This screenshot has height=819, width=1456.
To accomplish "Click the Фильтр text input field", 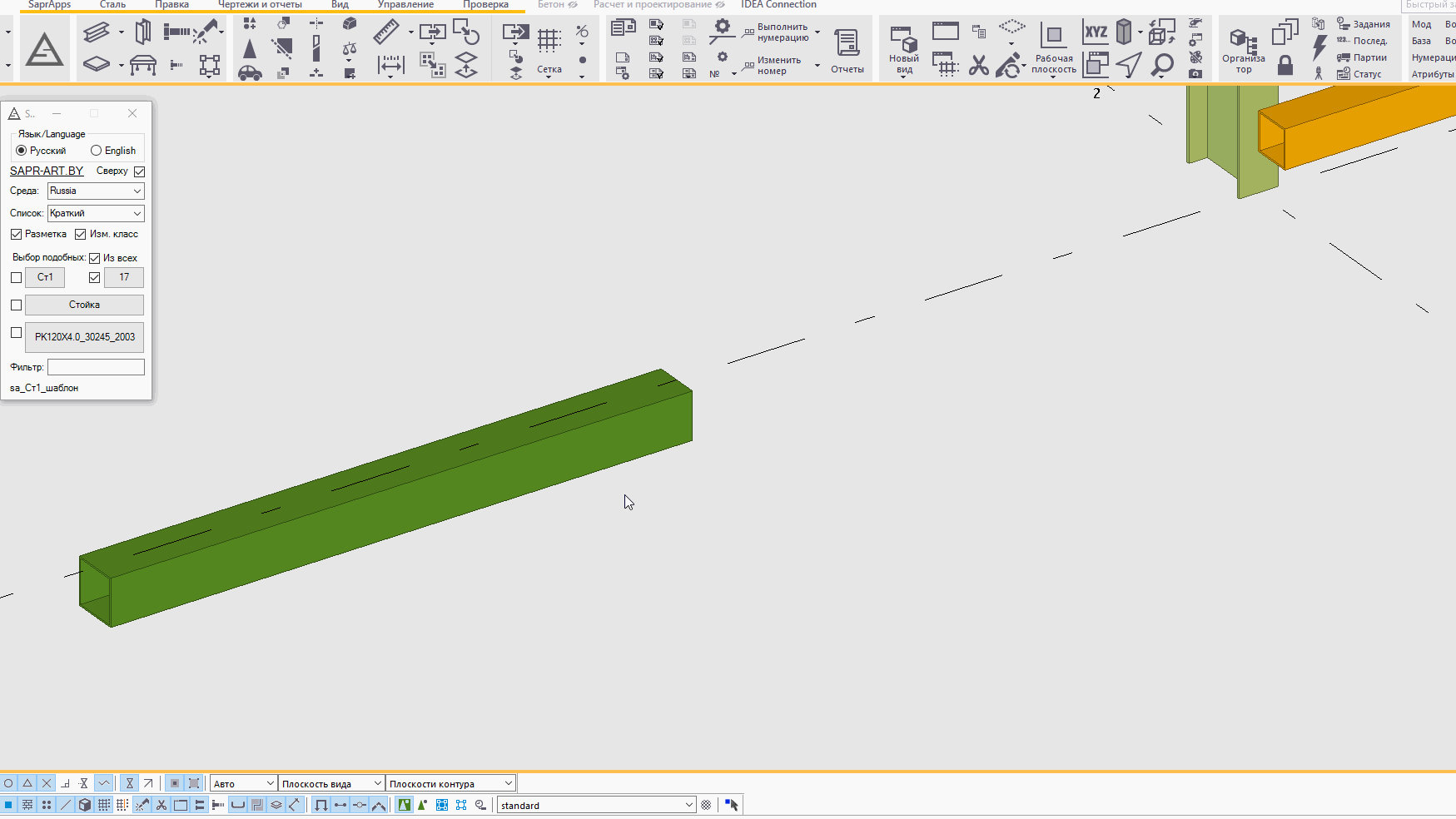I will pyautogui.click(x=96, y=367).
